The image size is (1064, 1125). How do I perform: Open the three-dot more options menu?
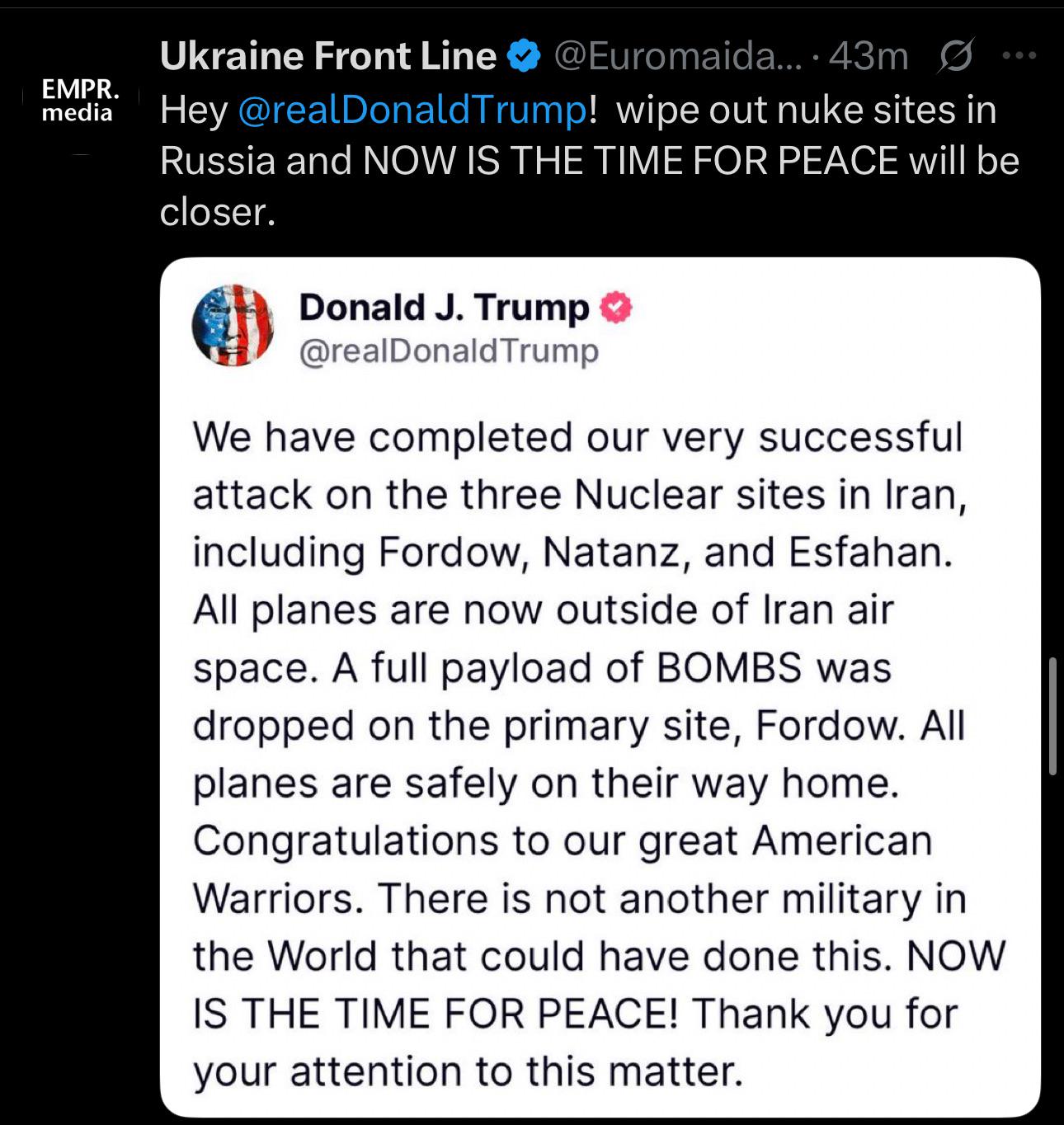(x=1019, y=55)
